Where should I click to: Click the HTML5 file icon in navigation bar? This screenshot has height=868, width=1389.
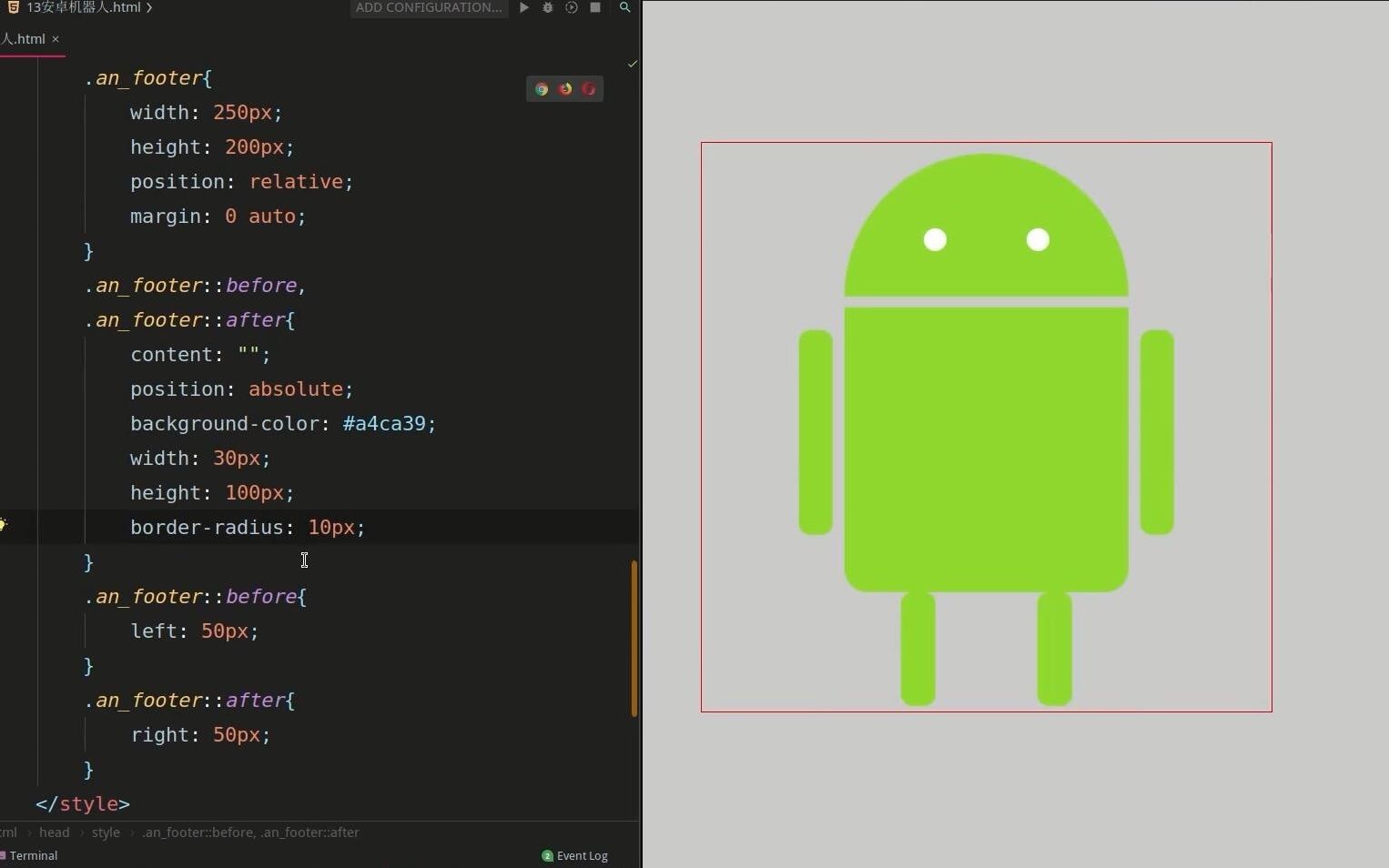tap(14, 7)
